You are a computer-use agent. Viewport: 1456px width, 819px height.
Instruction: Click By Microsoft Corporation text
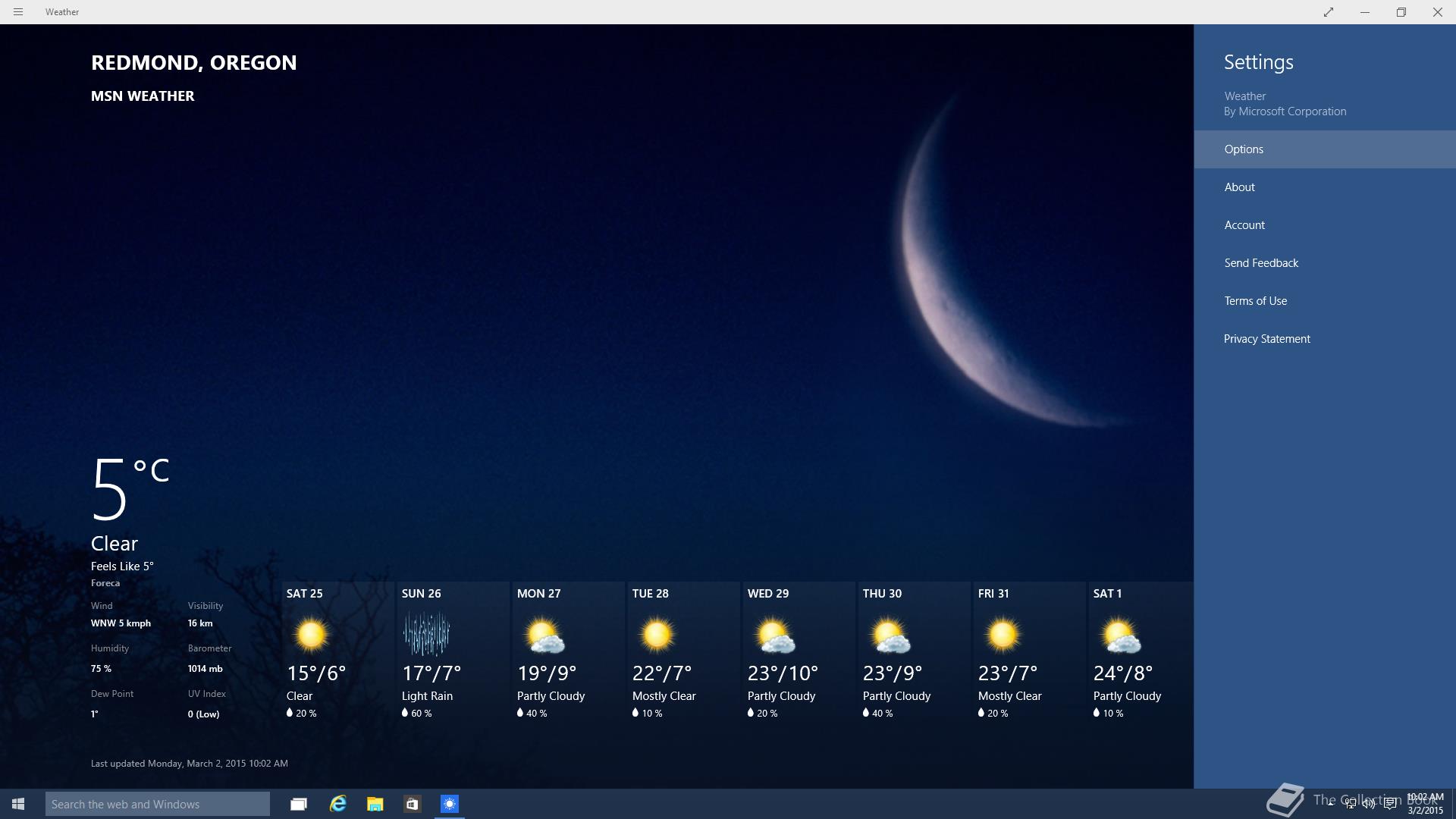[x=1285, y=111]
